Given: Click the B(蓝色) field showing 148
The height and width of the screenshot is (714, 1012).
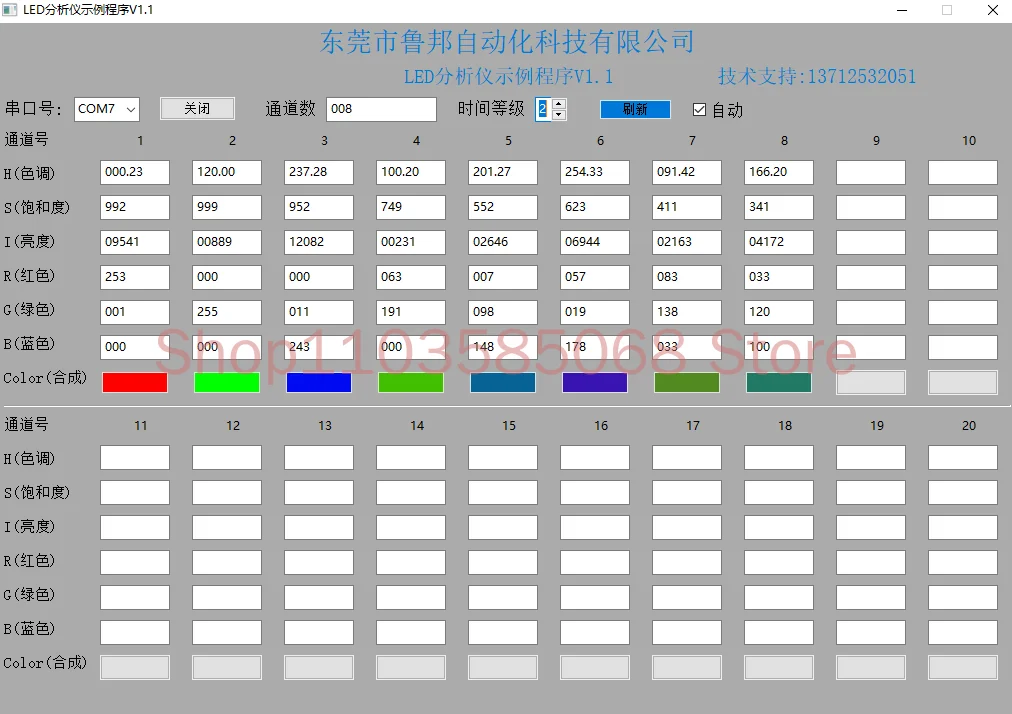Looking at the screenshot, I should point(503,347).
